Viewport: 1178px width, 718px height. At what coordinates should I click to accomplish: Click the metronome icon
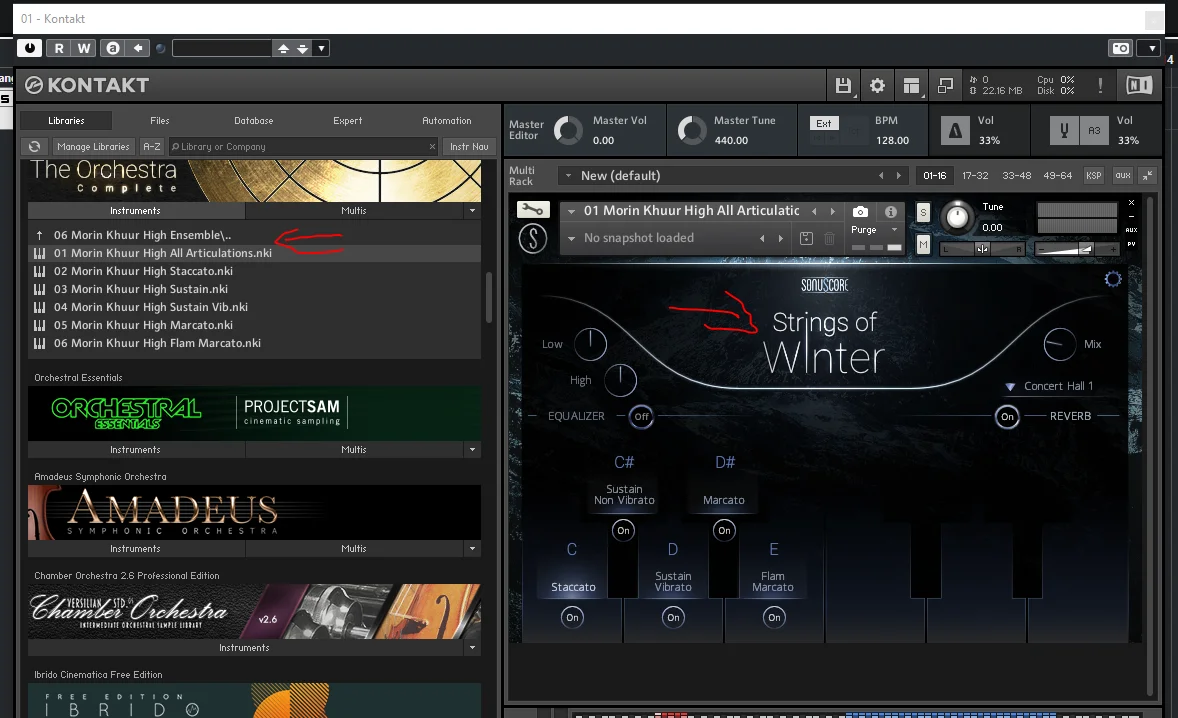click(x=955, y=131)
